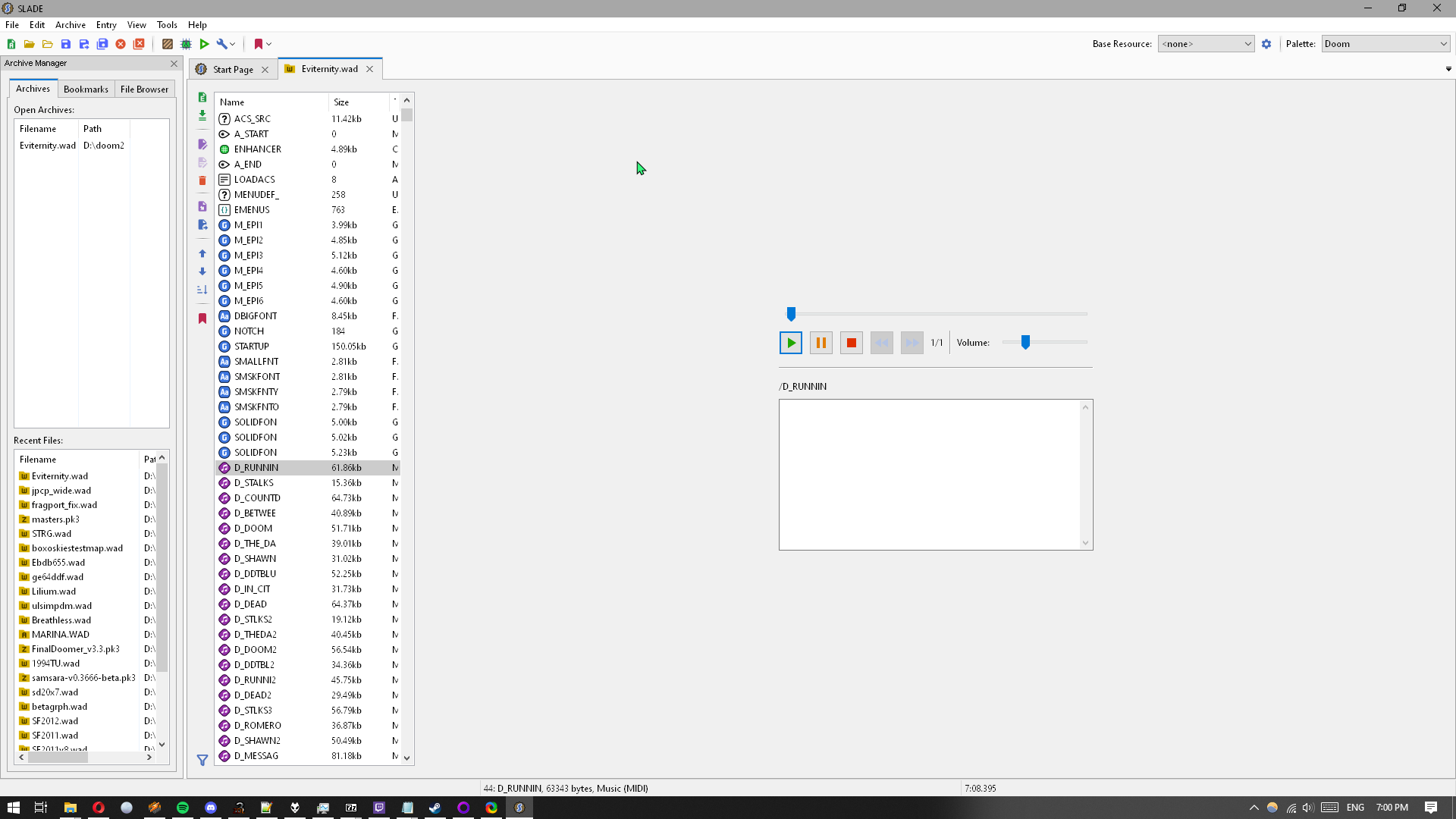Delete the selected entry via trash icon
Image resolution: width=1456 pixels, height=819 pixels.
[x=202, y=180]
